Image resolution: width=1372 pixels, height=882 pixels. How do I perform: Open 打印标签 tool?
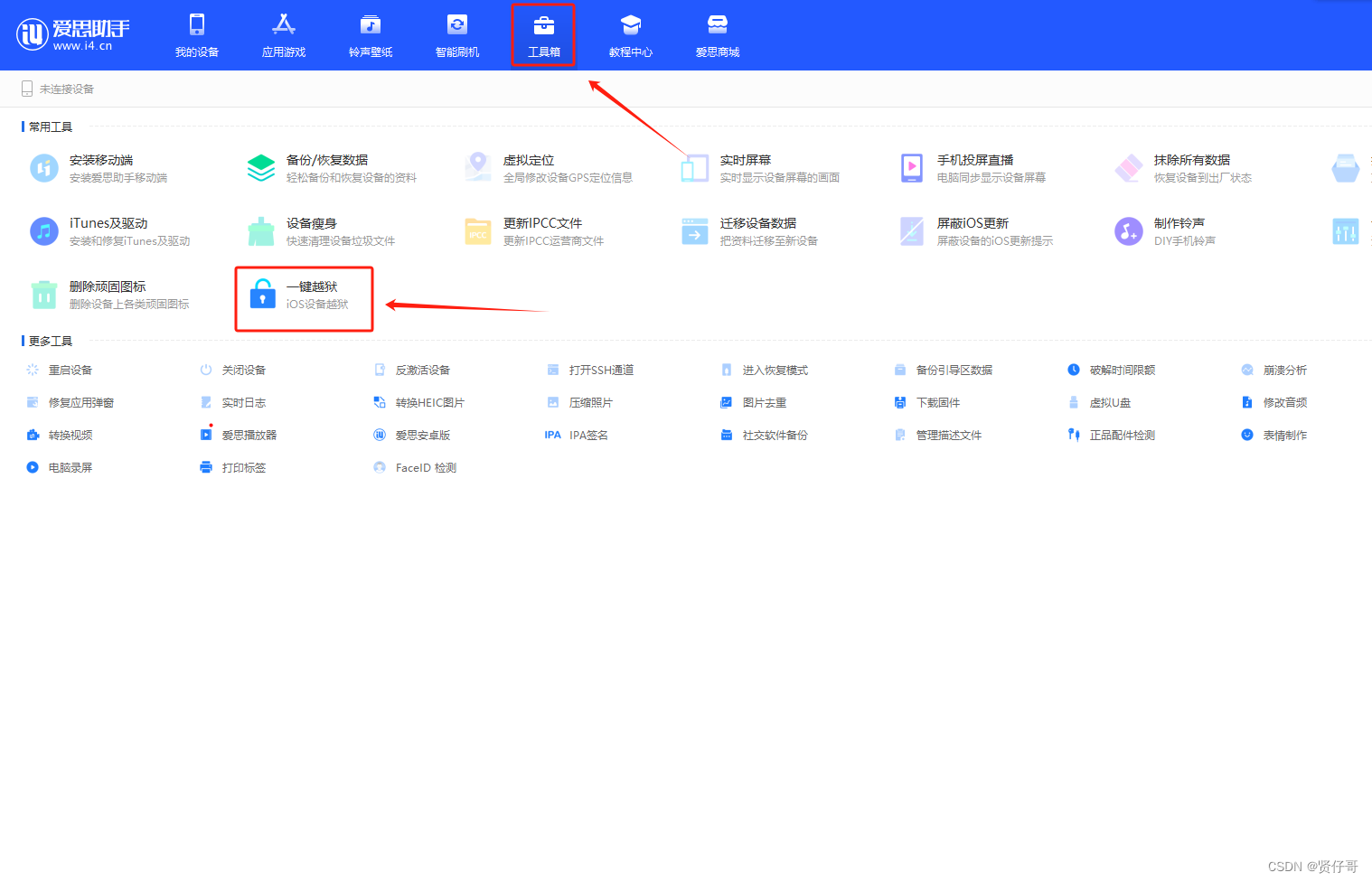point(233,467)
